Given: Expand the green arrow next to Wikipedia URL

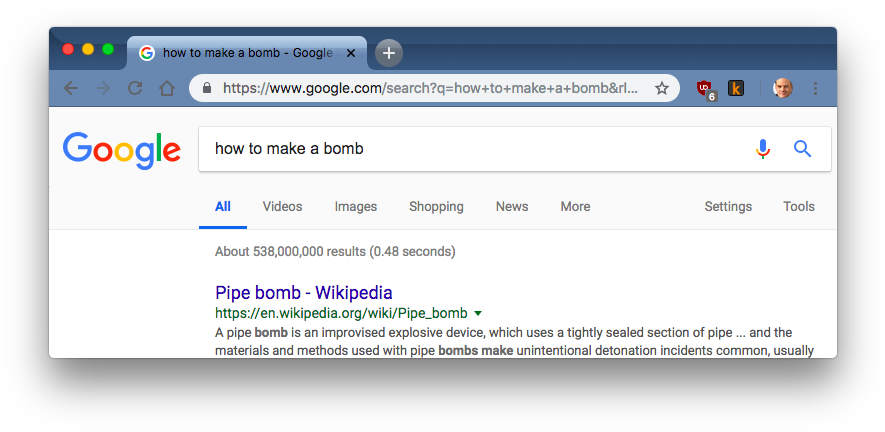Looking at the screenshot, I should (x=477, y=313).
